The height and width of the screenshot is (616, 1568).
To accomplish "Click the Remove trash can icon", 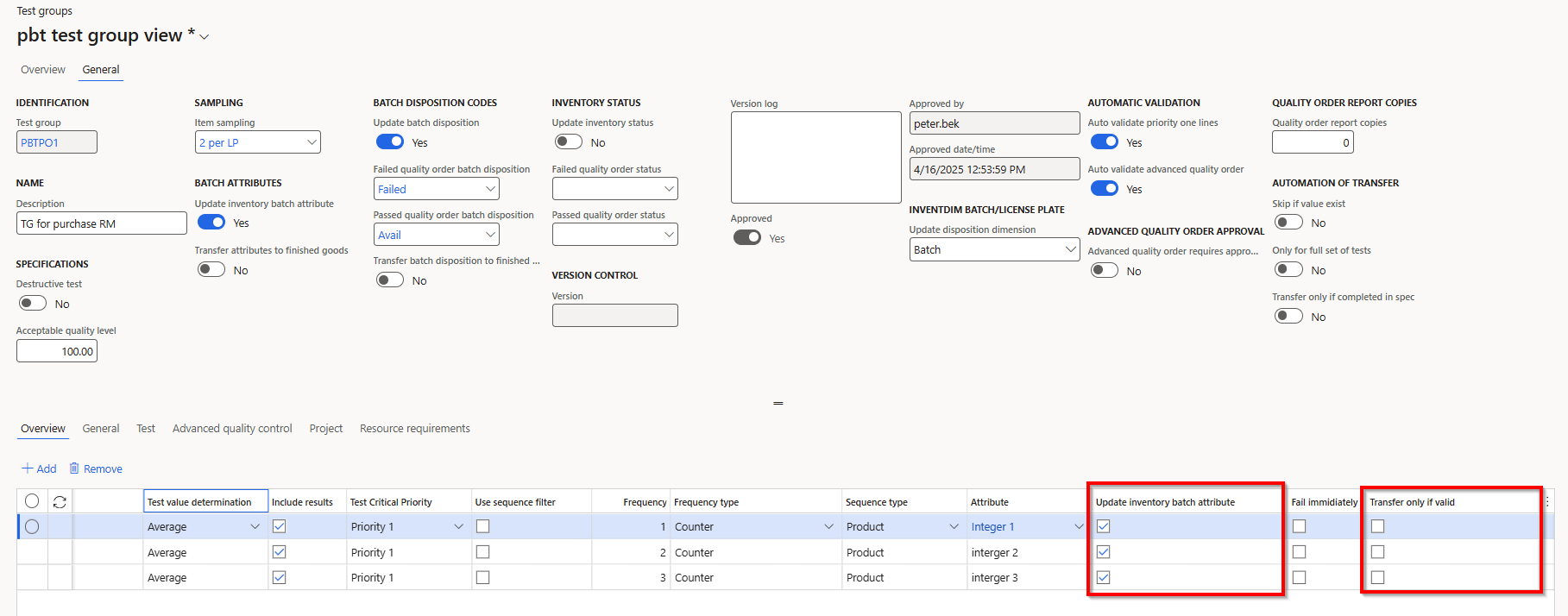I will (x=74, y=468).
